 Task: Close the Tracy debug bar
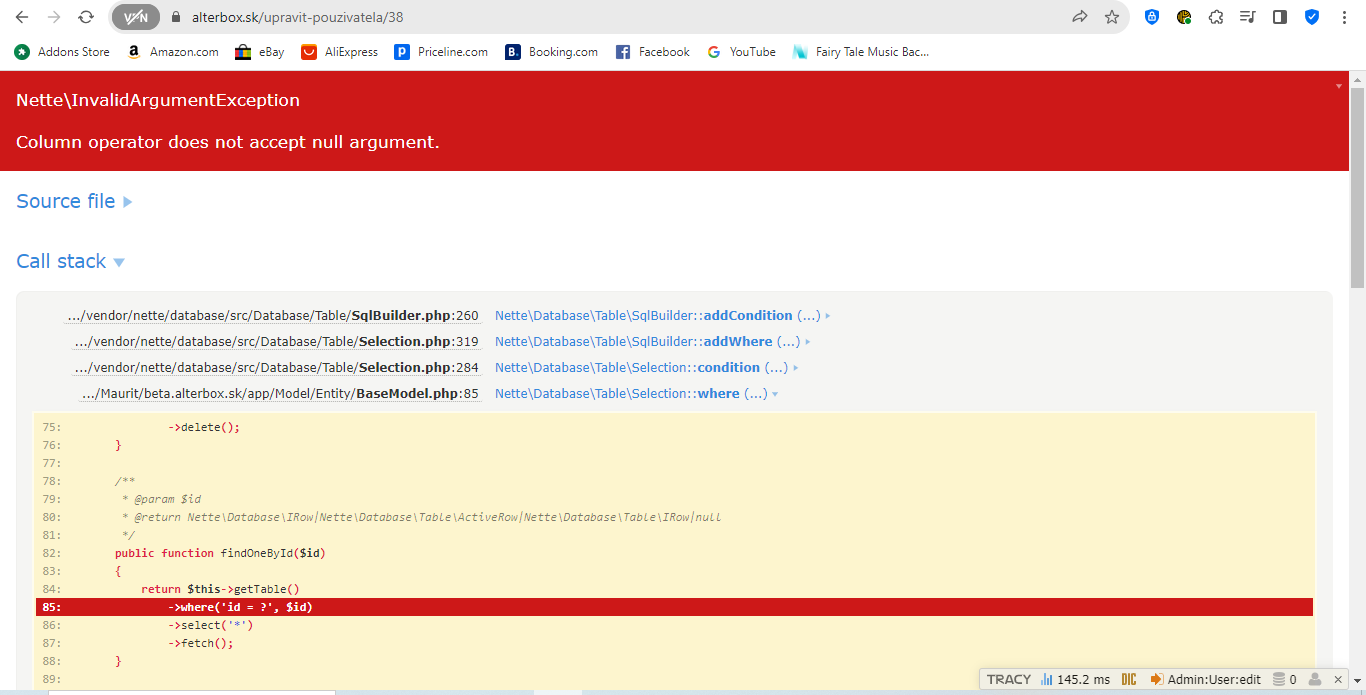point(1338,679)
